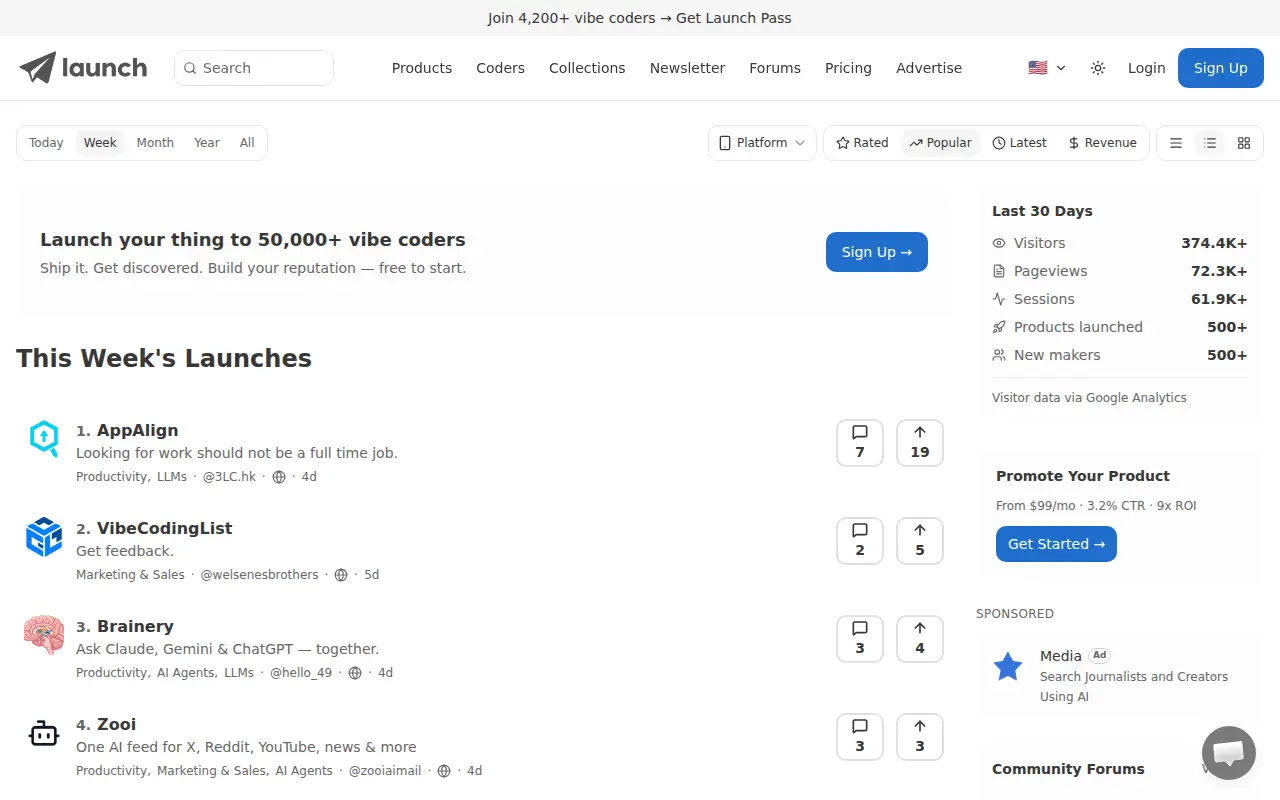Open the Zooi product title

tap(116, 724)
